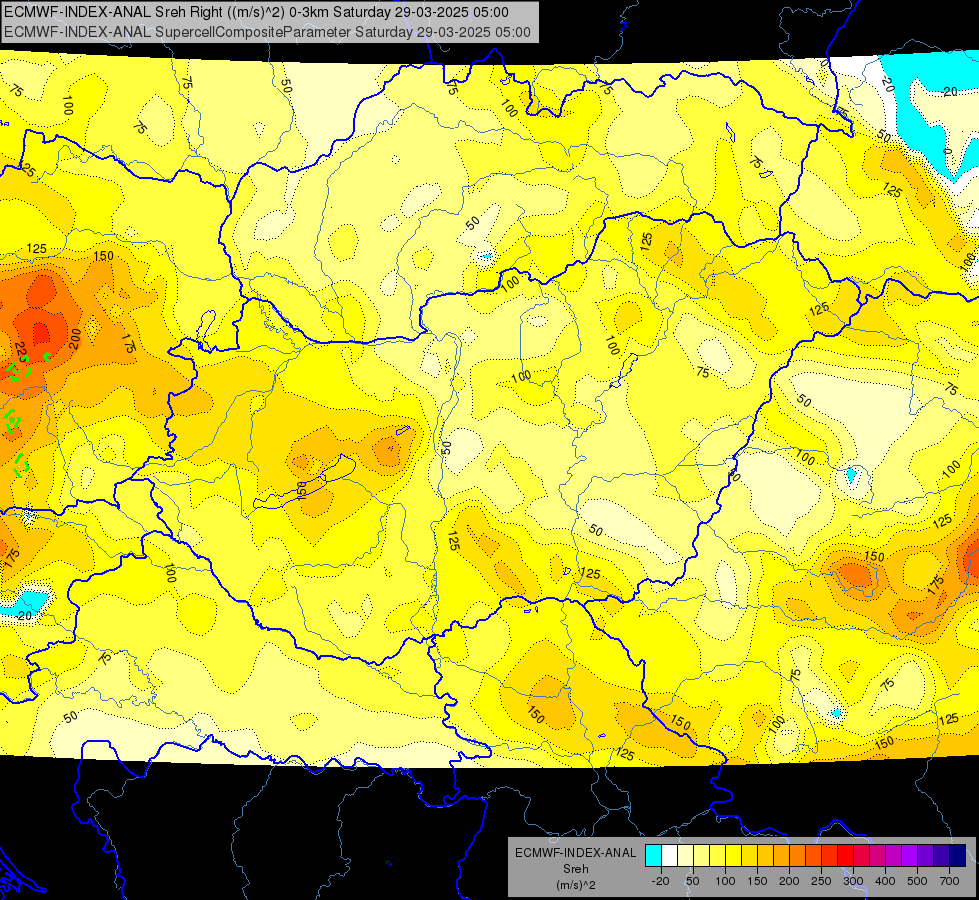979x900 pixels.
Task: Click the legend tick label 500
Action: click(x=917, y=881)
